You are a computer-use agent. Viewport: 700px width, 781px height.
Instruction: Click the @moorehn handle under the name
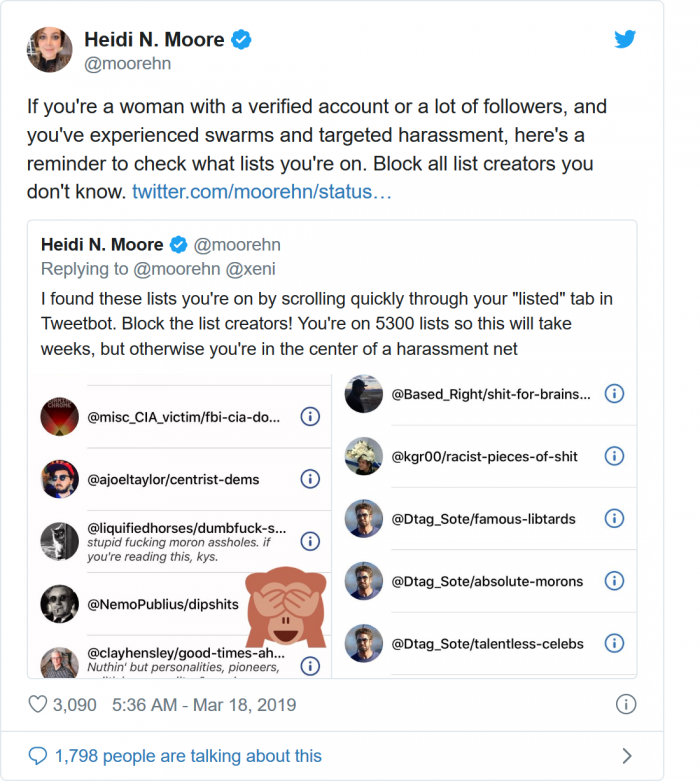click(127, 64)
